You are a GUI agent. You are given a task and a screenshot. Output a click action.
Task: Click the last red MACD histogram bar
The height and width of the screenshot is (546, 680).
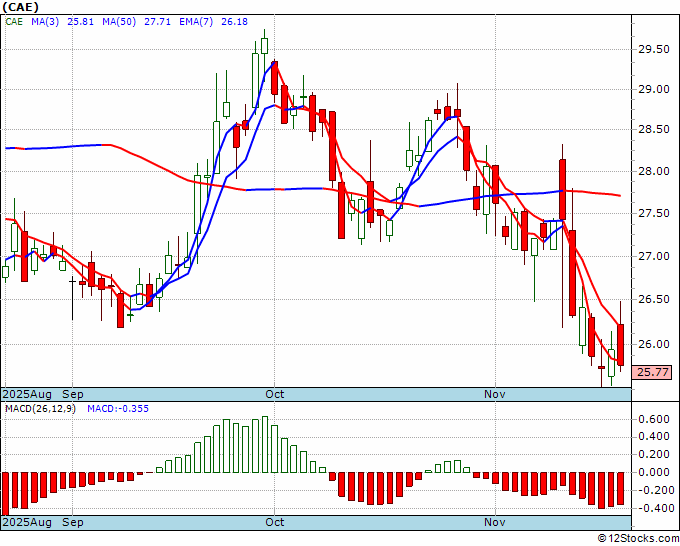[x=621, y=488]
